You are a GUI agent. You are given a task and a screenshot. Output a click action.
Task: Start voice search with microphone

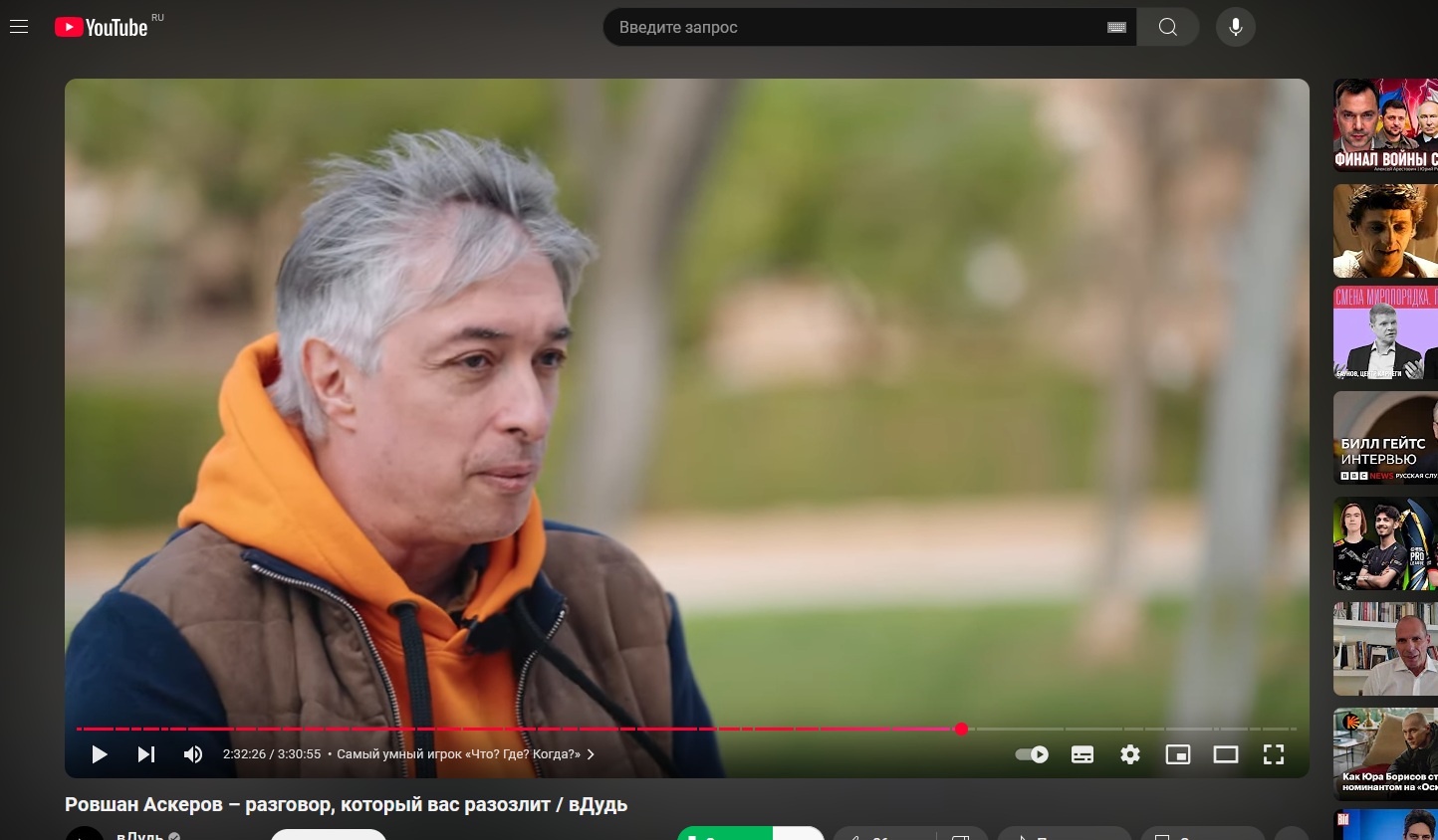point(1235,27)
